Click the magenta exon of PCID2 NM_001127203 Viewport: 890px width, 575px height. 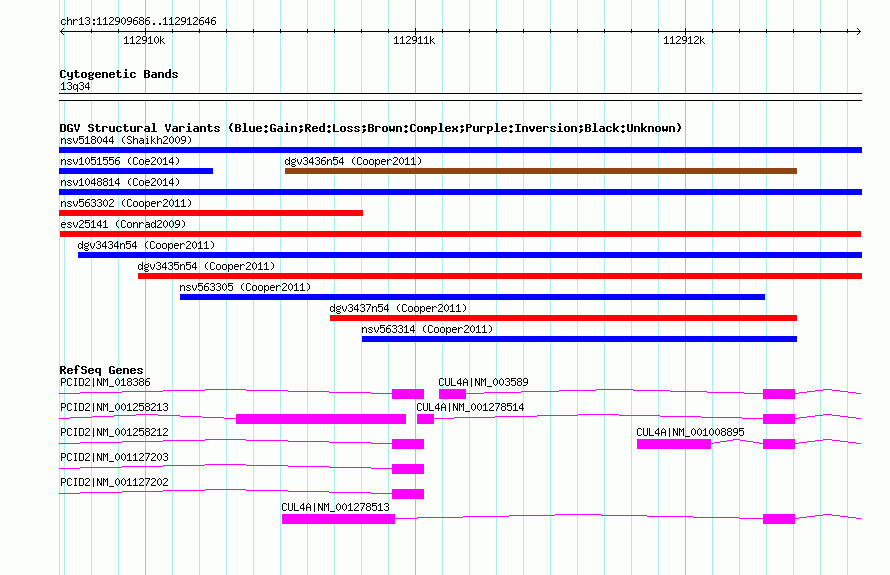[408, 469]
